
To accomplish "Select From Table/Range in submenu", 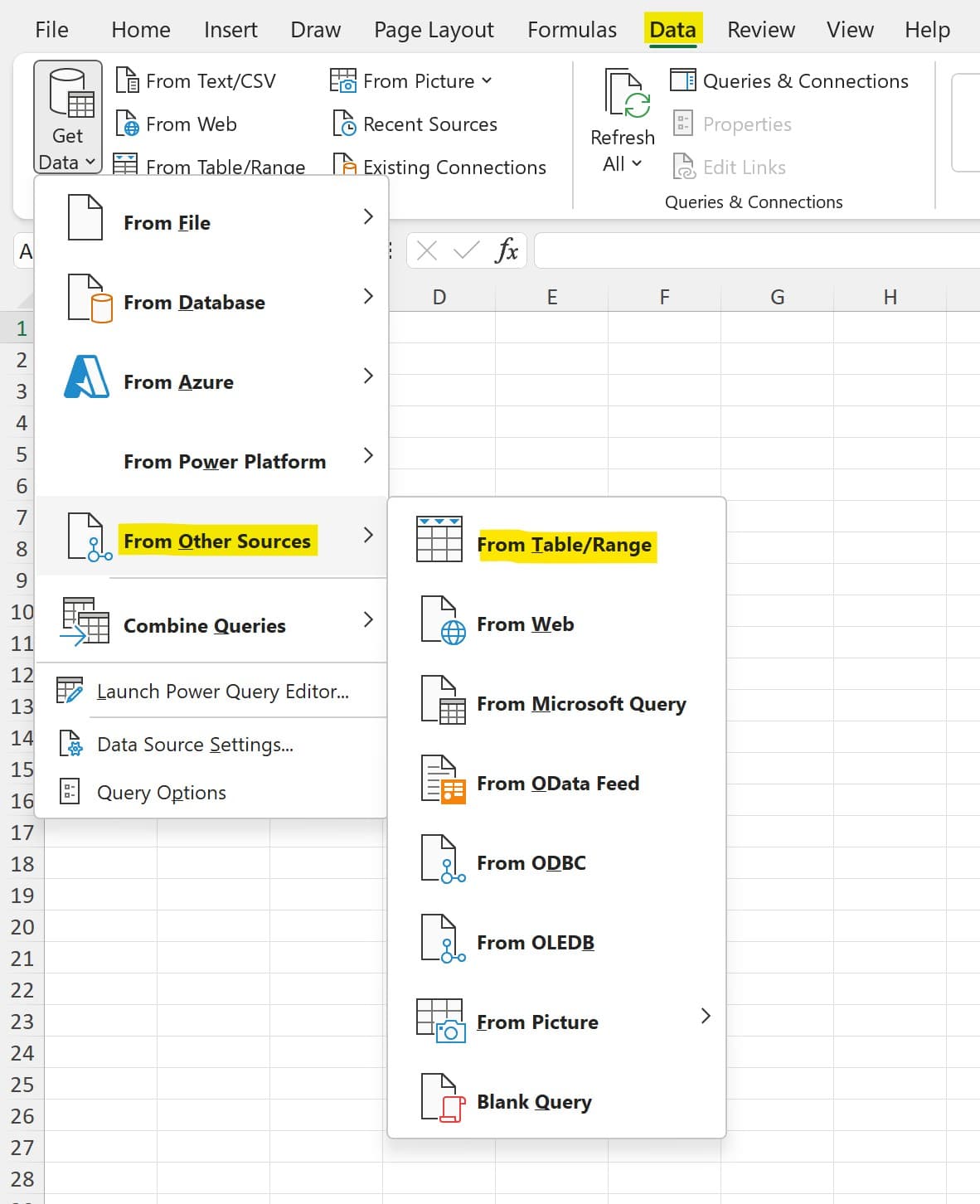I will [x=565, y=544].
